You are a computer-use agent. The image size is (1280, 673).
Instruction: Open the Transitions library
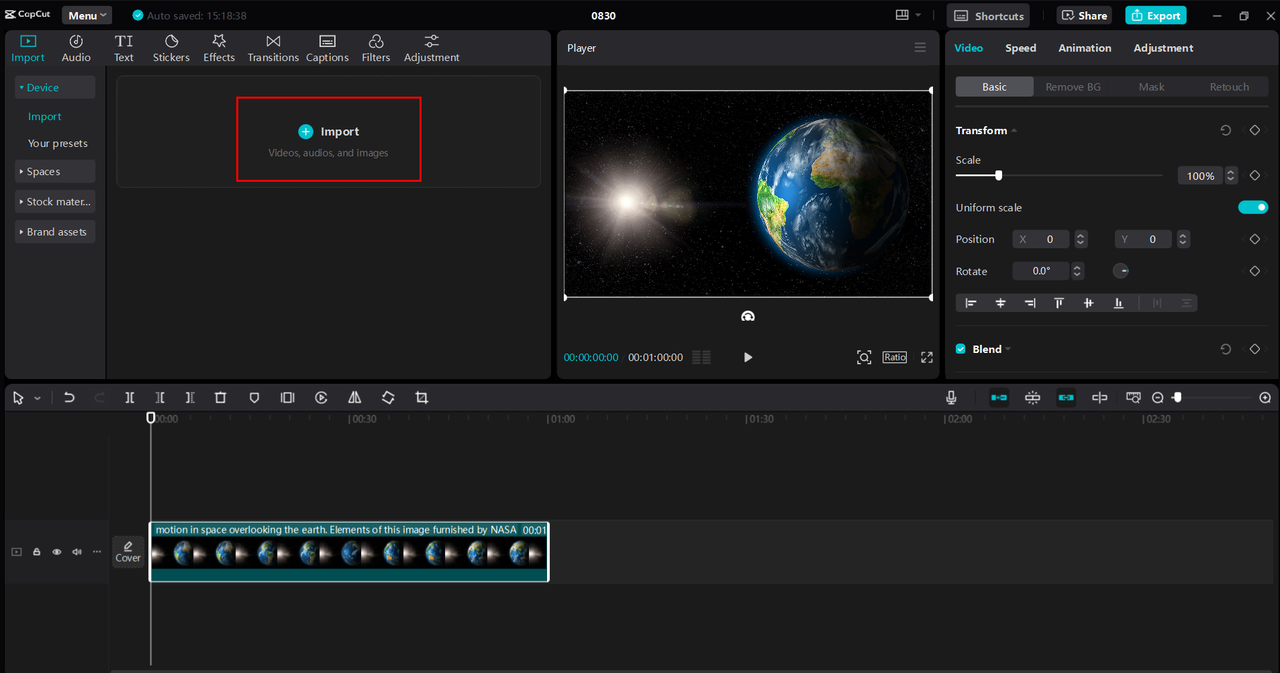tap(273, 48)
